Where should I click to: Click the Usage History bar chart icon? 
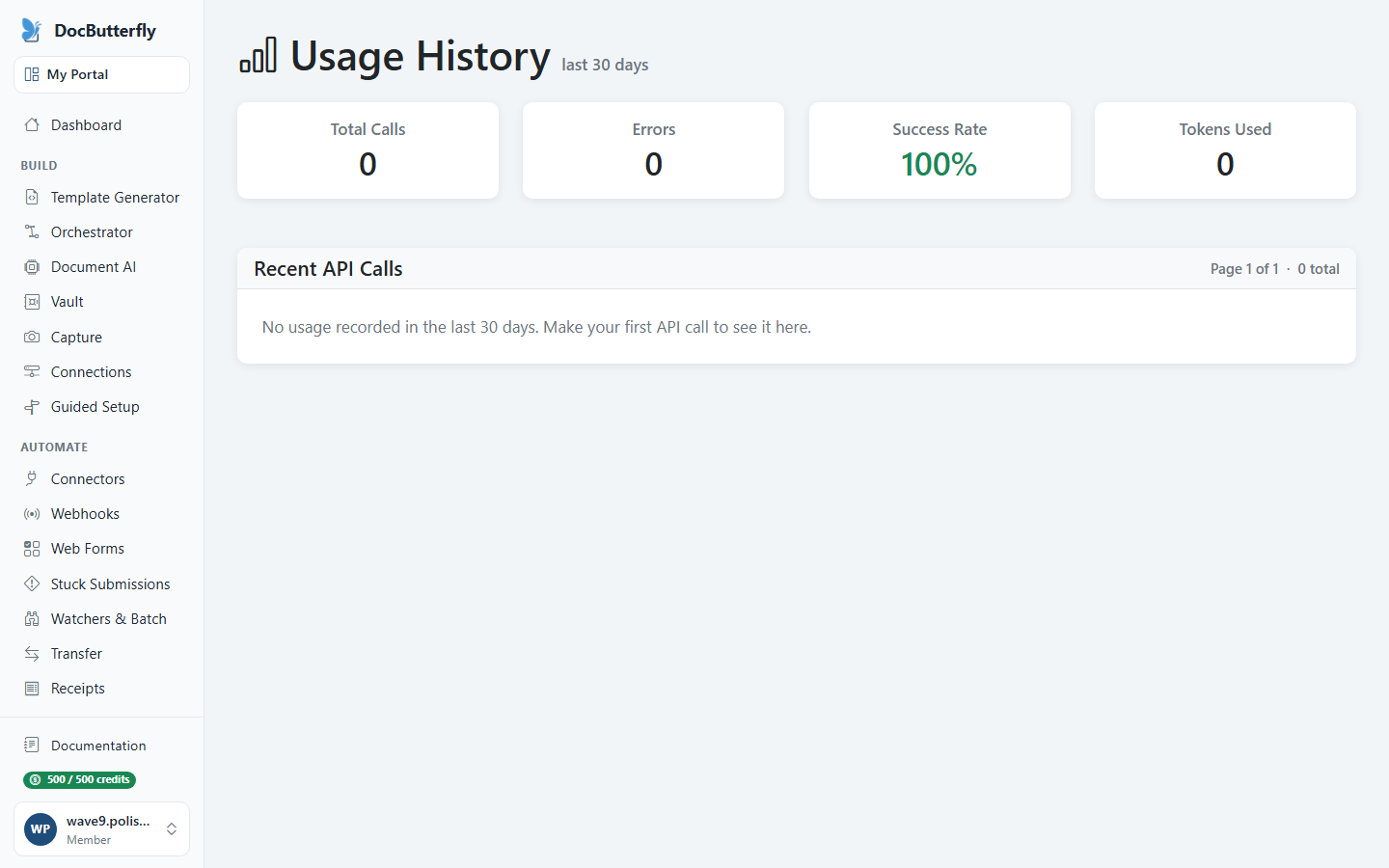pyautogui.click(x=259, y=55)
